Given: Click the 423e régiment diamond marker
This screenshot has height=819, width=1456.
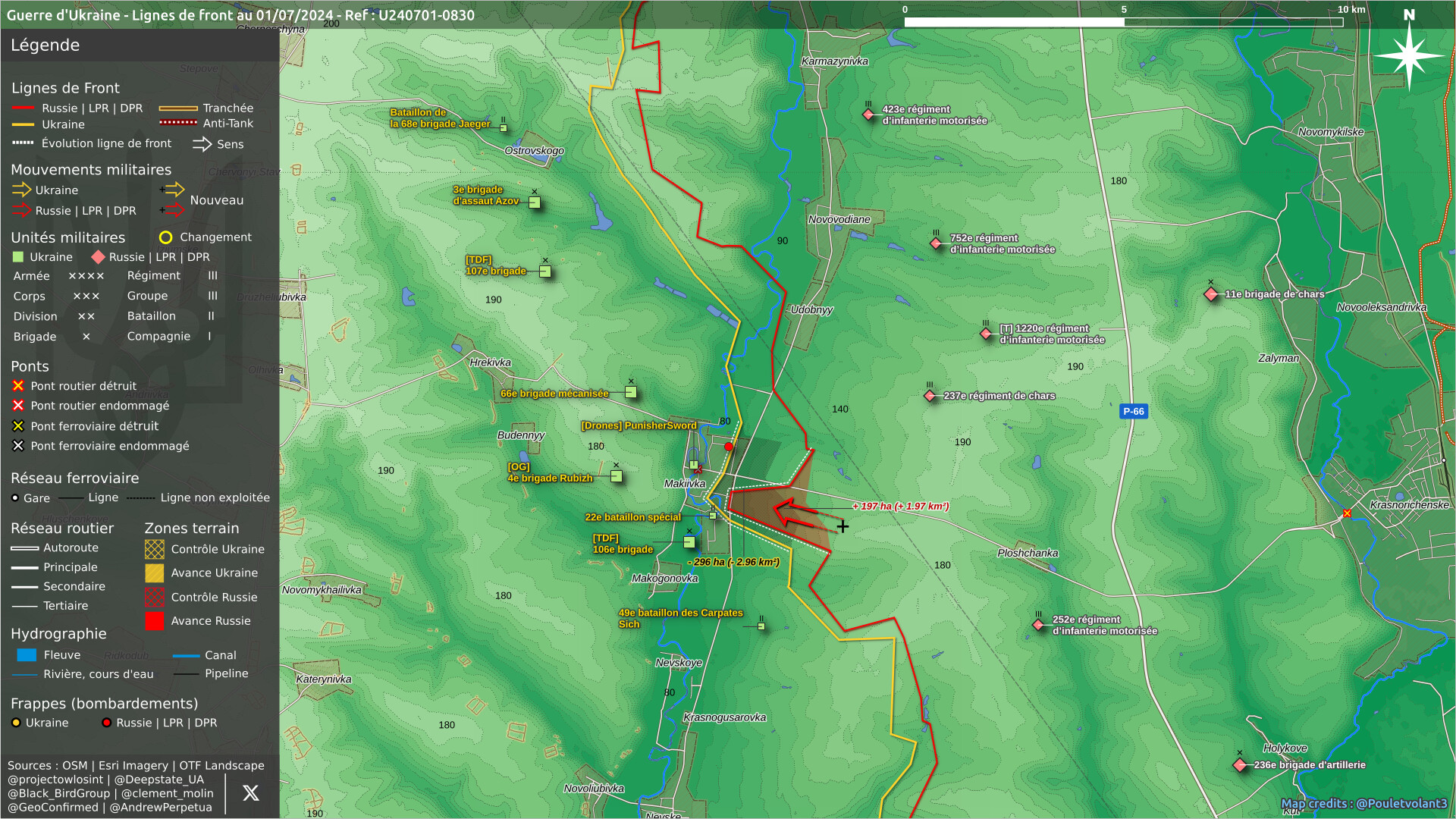Looking at the screenshot, I should [x=868, y=115].
